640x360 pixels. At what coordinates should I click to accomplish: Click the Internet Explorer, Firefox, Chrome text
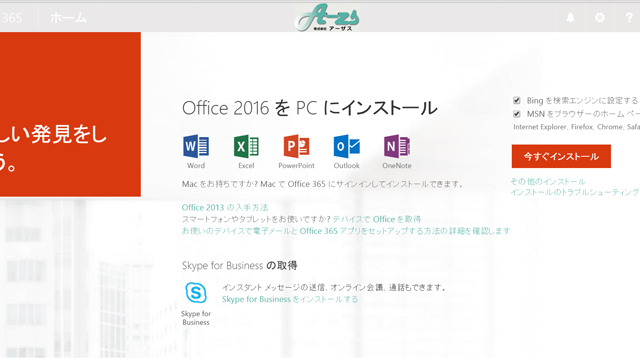click(x=576, y=127)
